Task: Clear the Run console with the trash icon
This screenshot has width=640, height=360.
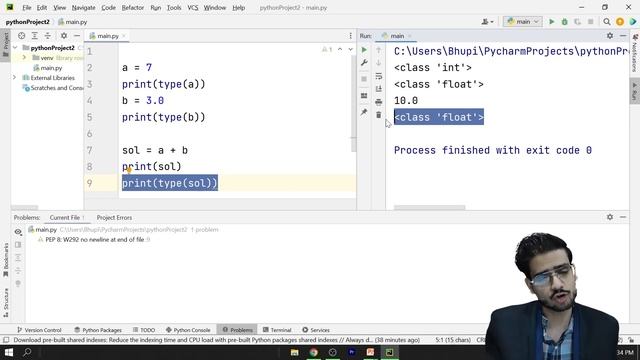Action: [379, 115]
